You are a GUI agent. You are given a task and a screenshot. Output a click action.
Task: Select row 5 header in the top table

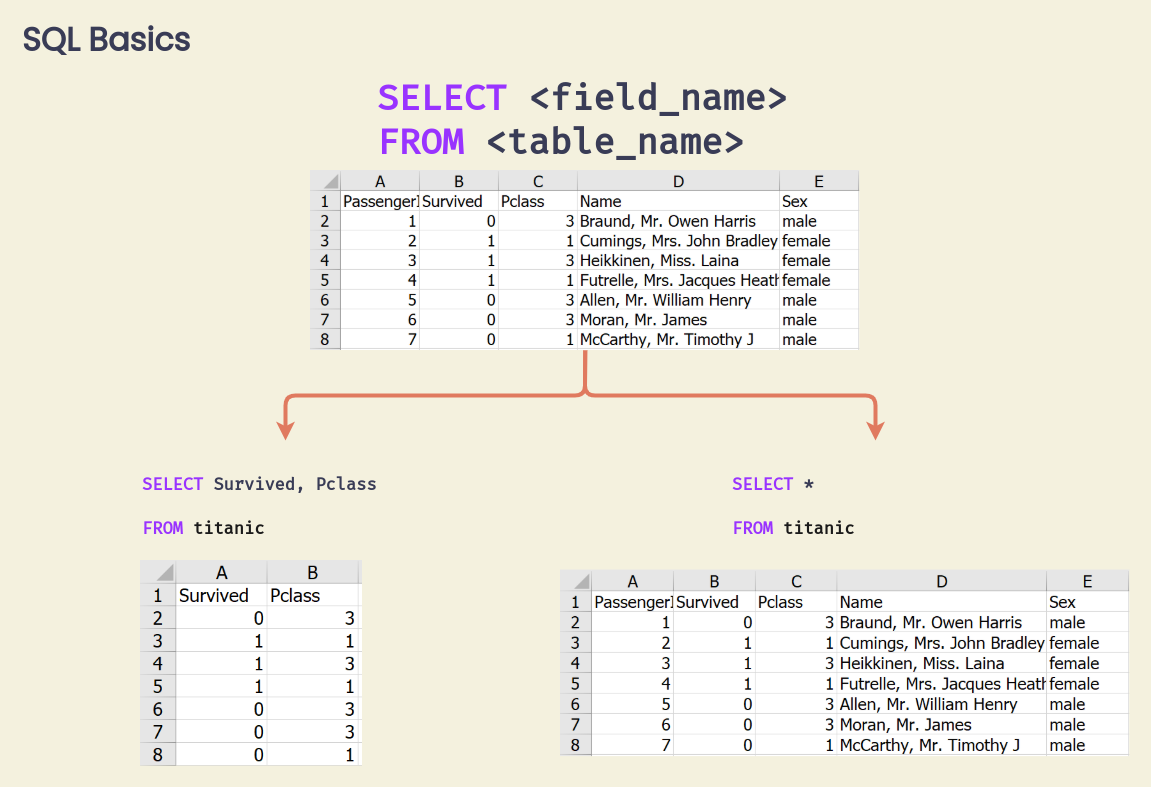pos(325,280)
